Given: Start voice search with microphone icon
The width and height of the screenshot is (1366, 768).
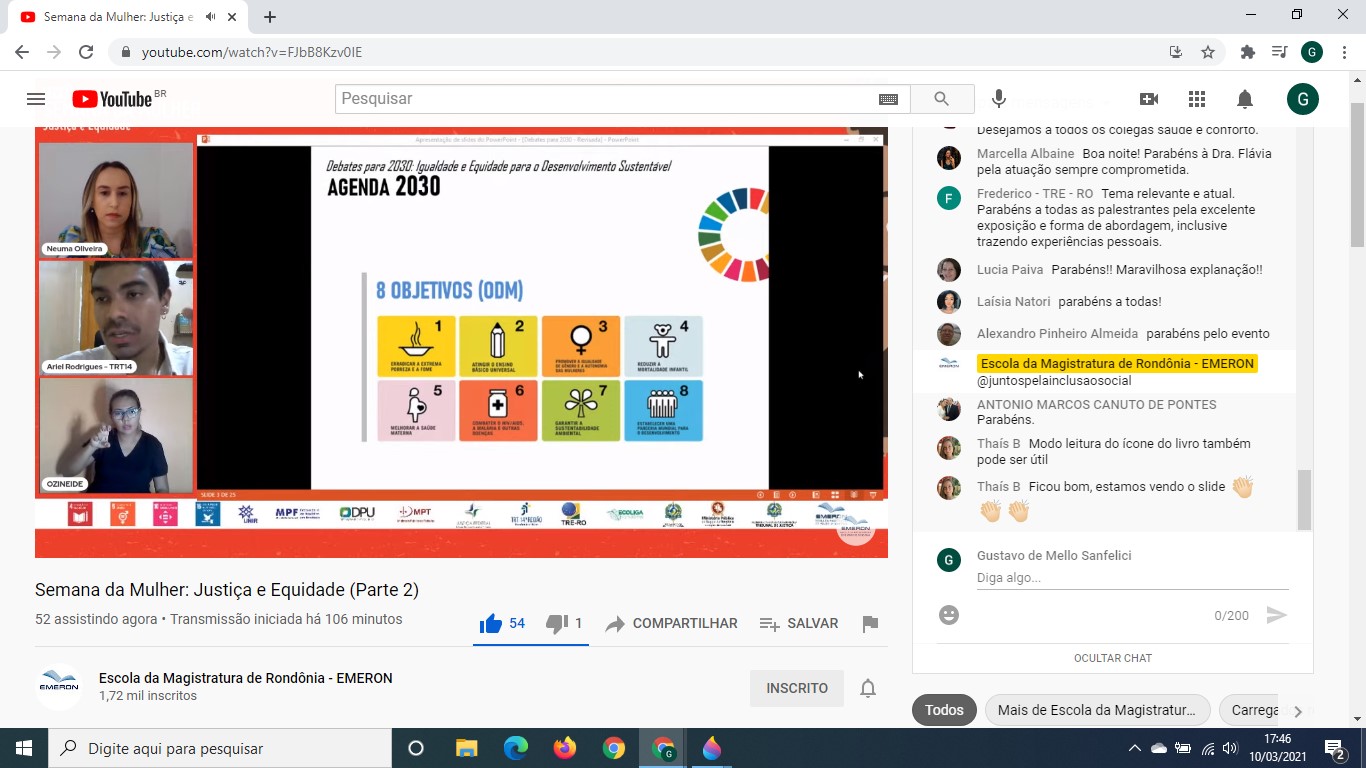Looking at the screenshot, I should pyautogui.click(x=998, y=99).
